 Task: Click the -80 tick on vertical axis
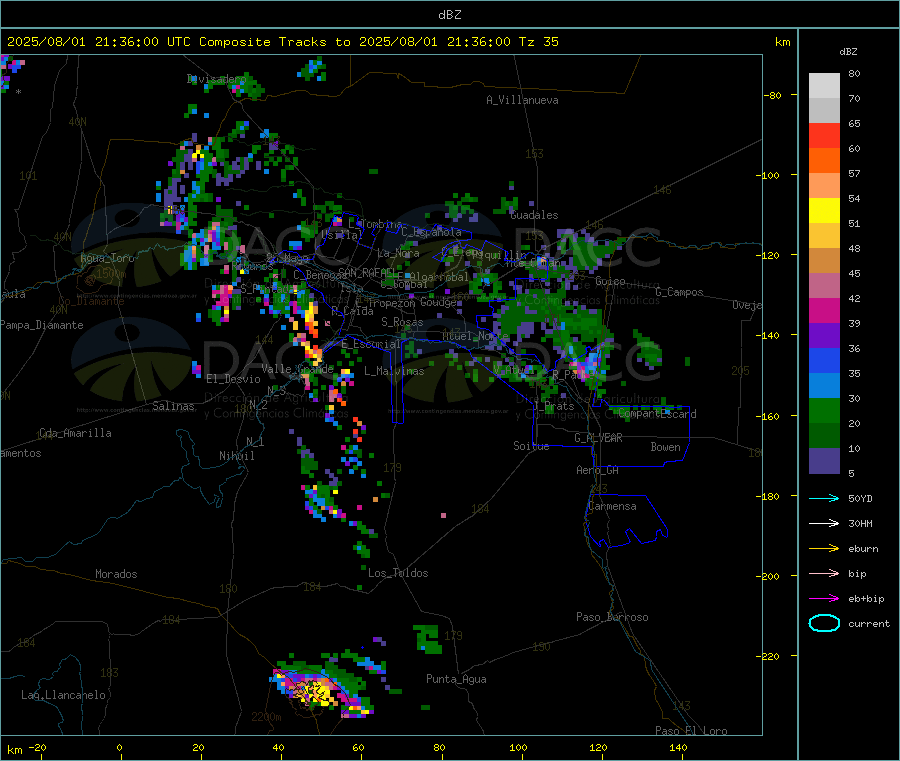(773, 95)
